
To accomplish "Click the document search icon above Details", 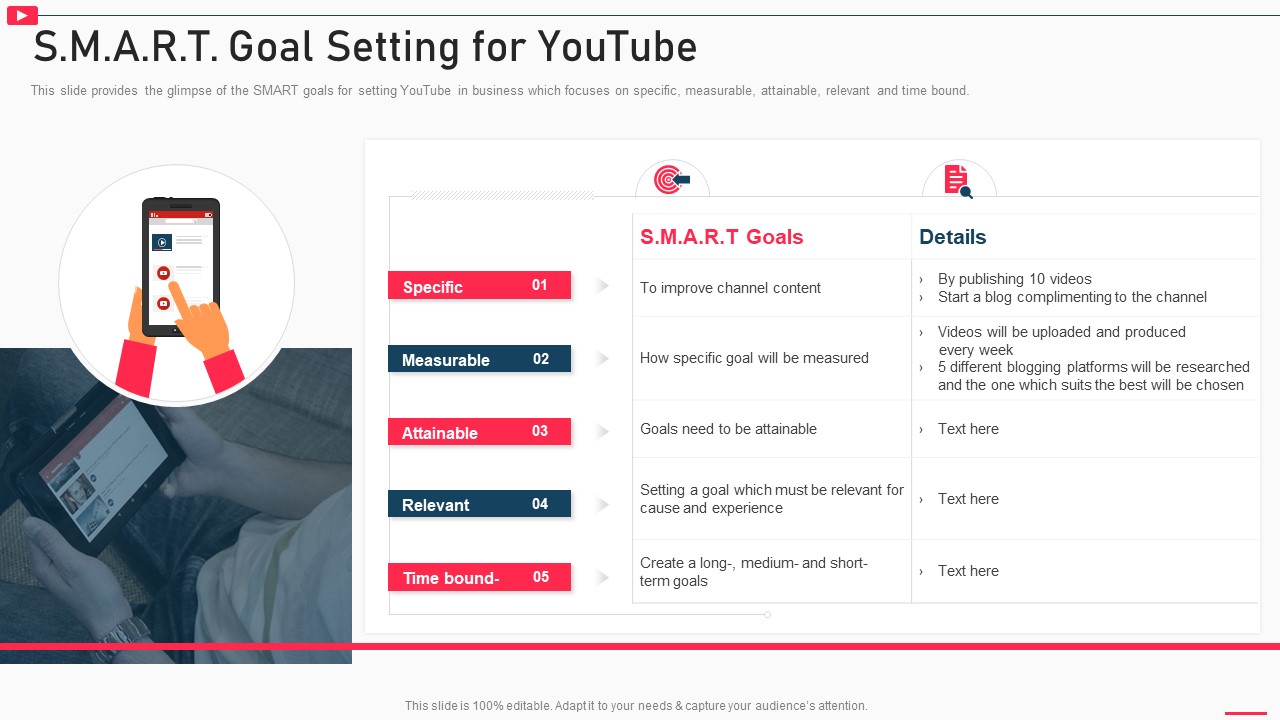I will 958,181.
